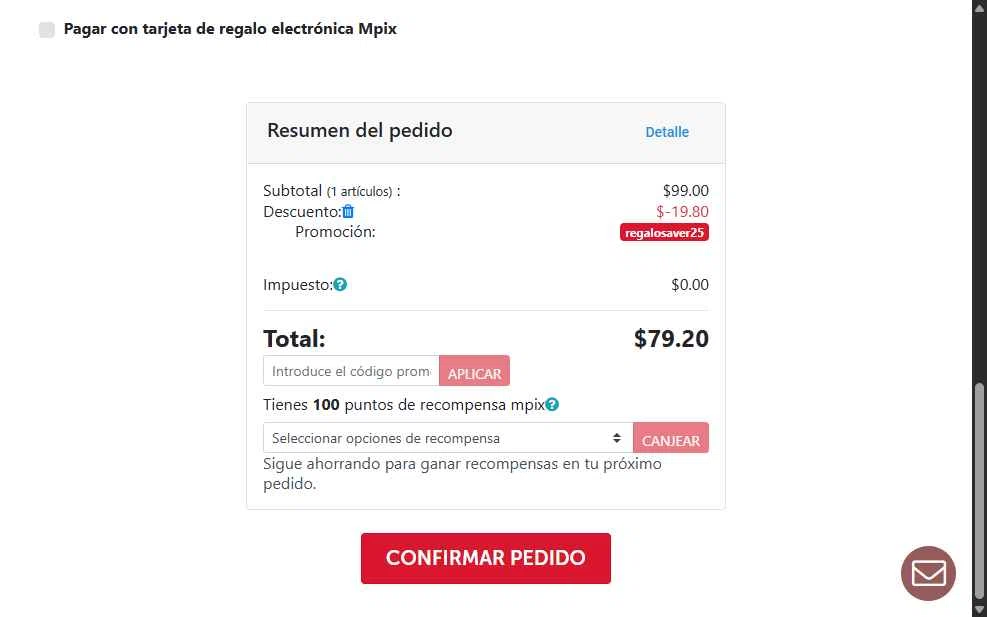Open the reward points help icon
This screenshot has height=617, width=987.
click(552, 405)
